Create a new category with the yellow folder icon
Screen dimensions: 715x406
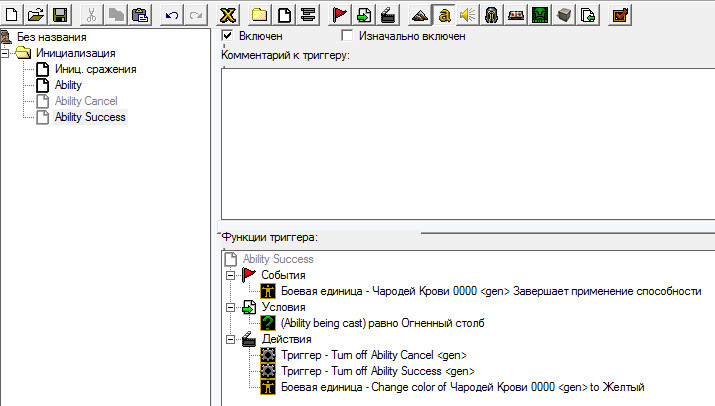pyautogui.click(x=259, y=15)
